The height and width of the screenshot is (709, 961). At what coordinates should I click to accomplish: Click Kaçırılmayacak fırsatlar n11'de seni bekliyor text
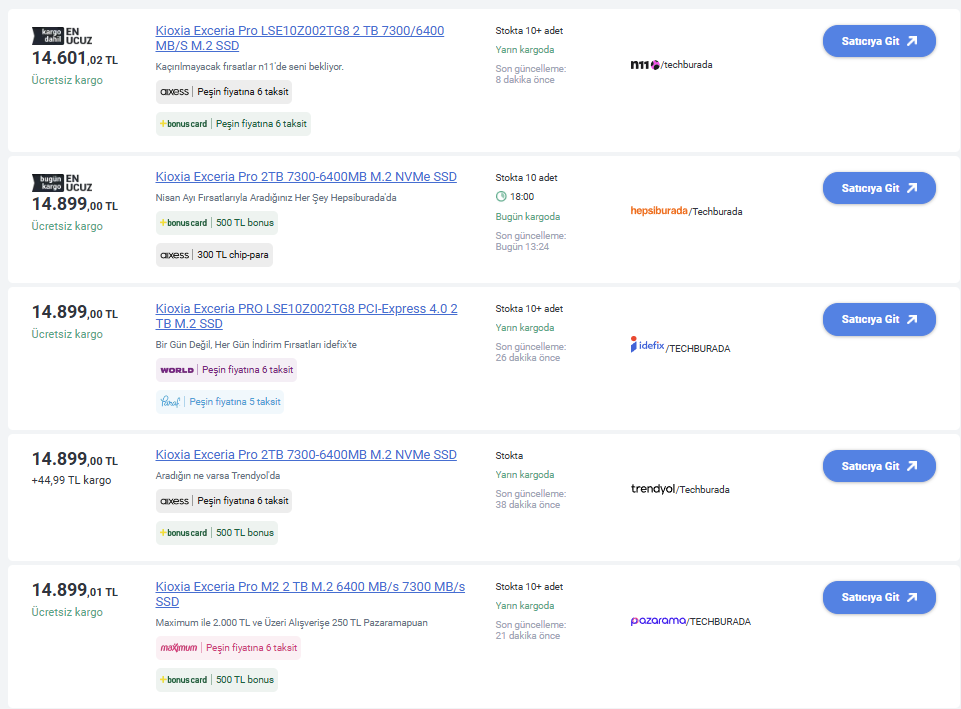(249, 67)
